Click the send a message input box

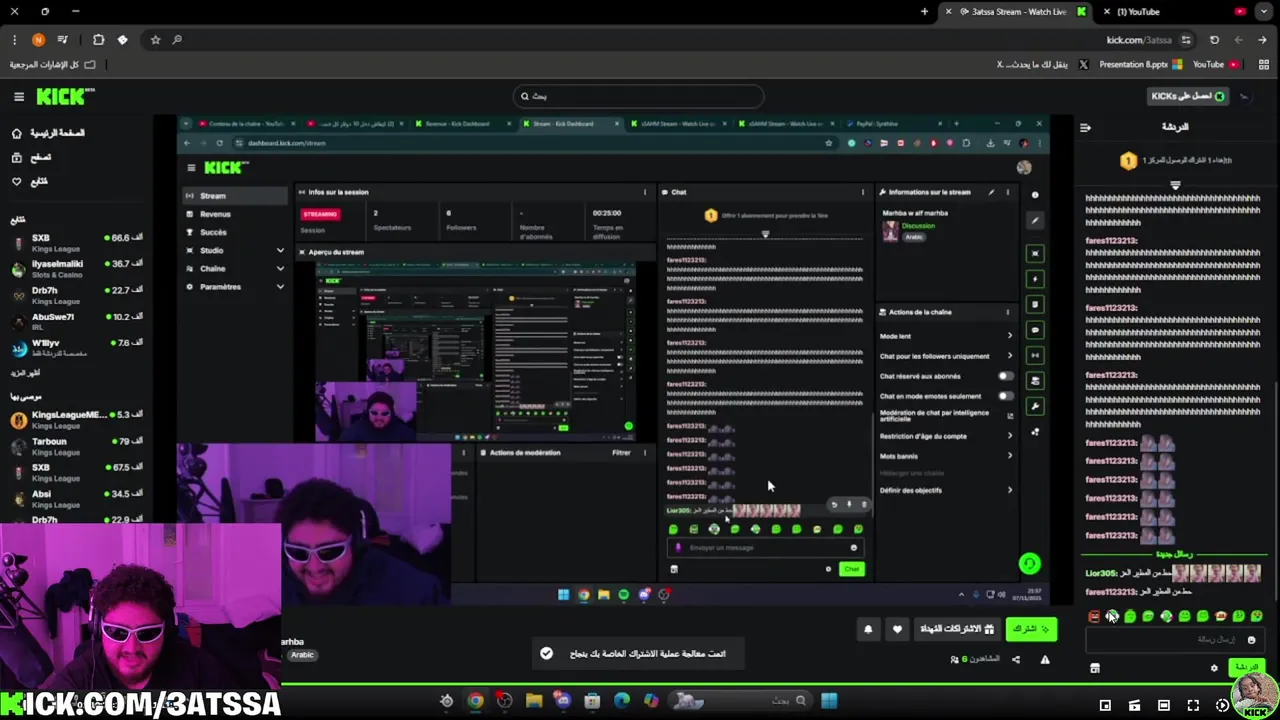point(1175,640)
